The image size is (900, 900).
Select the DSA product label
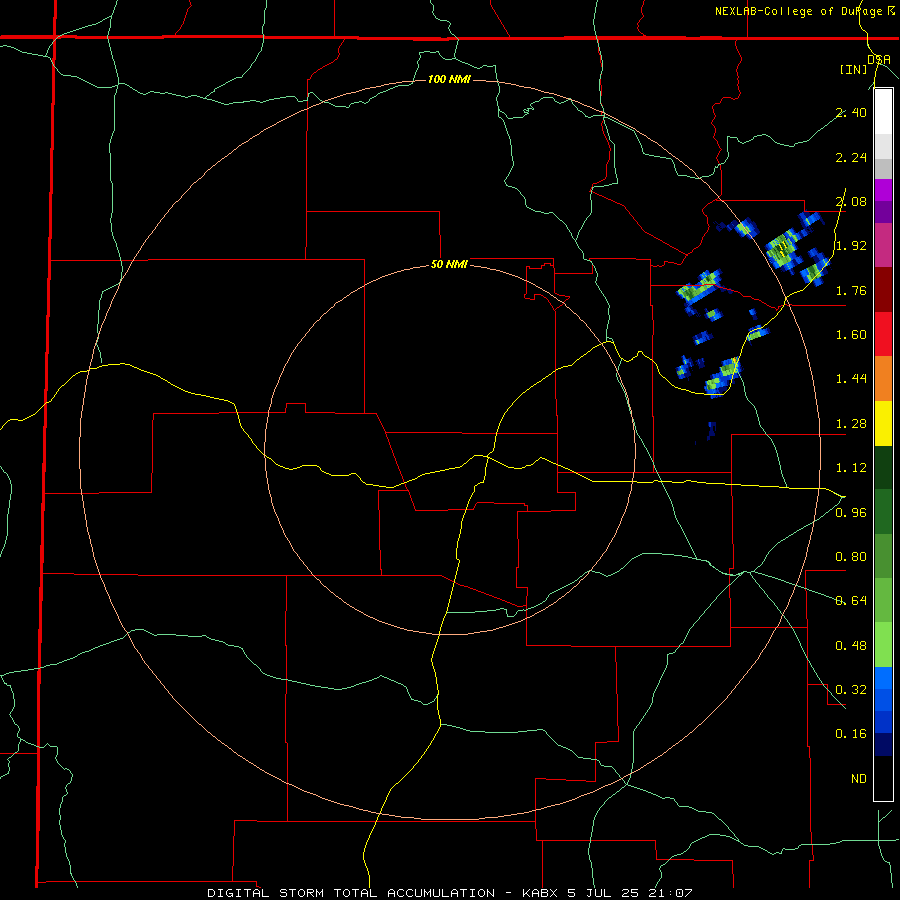click(879, 59)
